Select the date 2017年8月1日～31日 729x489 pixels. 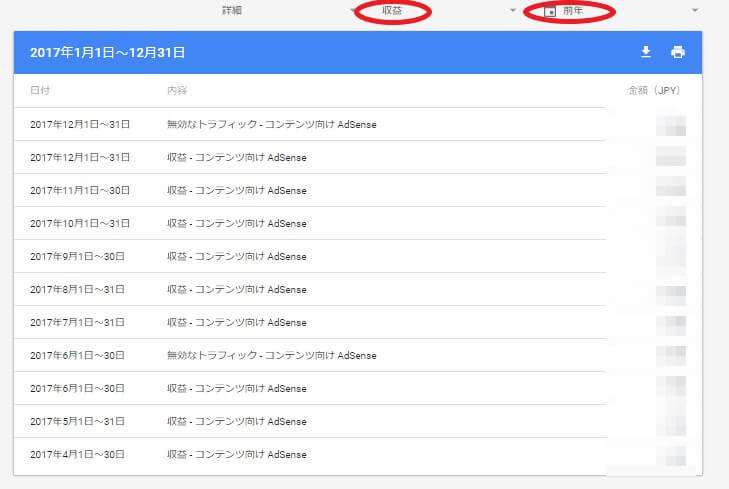pos(77,289)
